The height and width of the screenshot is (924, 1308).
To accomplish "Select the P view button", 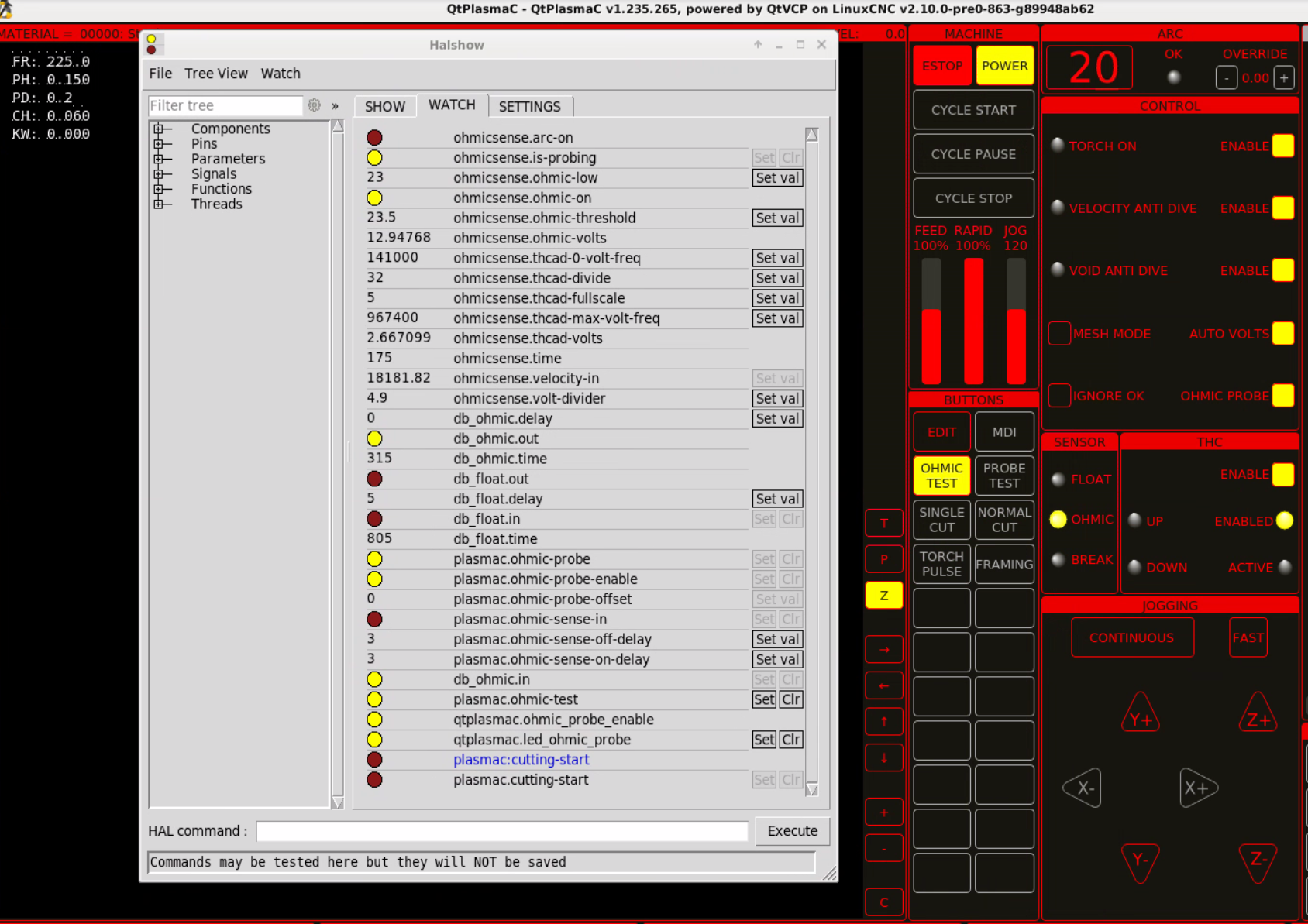I will pyautogui.click(x=884, y=559).
